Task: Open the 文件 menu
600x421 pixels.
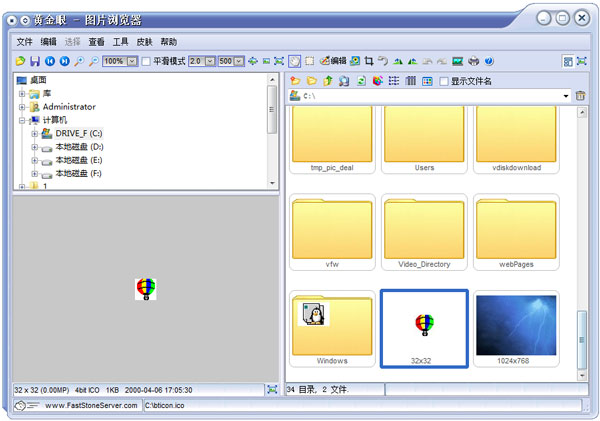Action: pyautogui.click(x=24, y=42)
